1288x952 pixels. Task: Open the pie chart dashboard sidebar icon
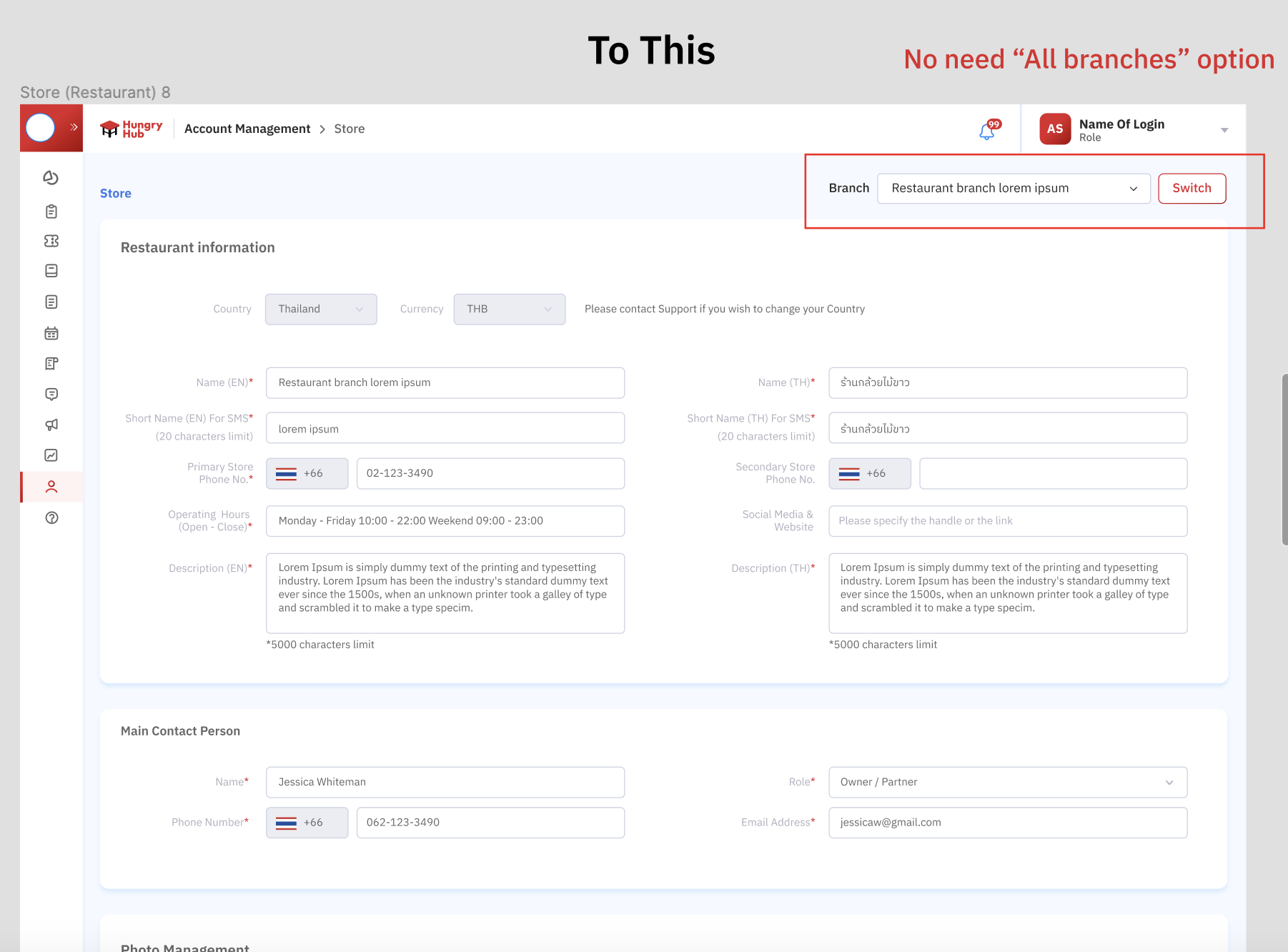coord(51,178)
